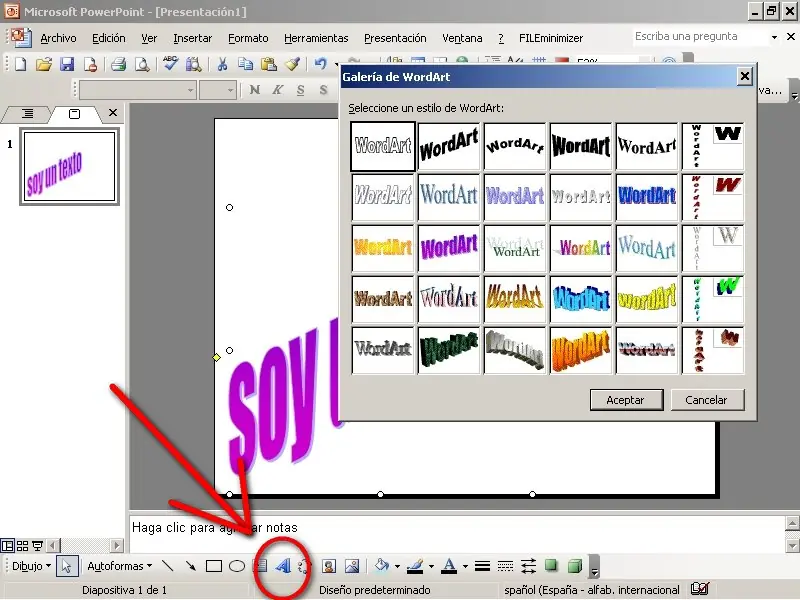Select slide 1 thumbnail
Image resolution: width=800 pixels, height=600 pixels.
click(x=69, y=166)
